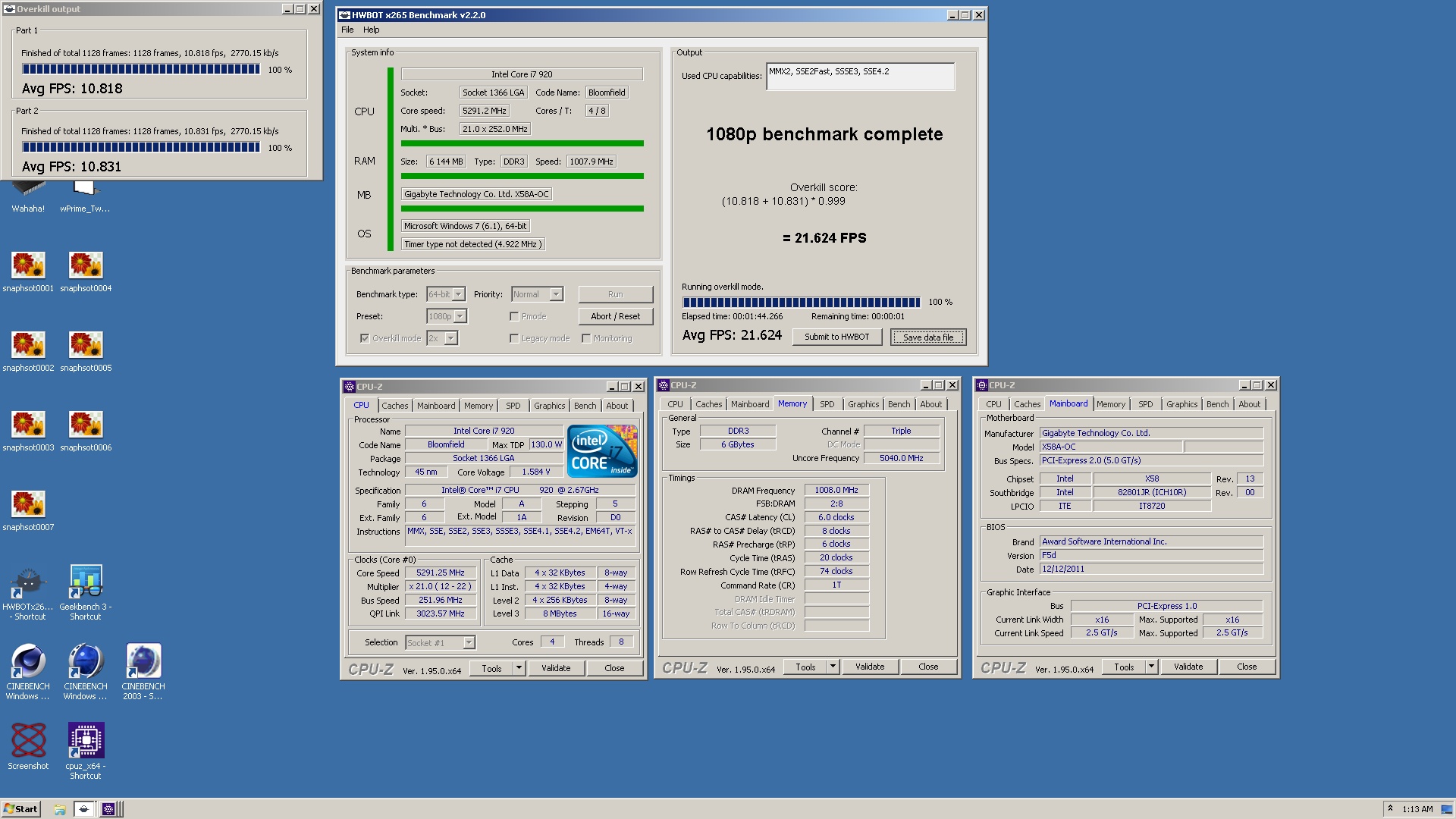Click DRAM Frequency 1008.0 MHz value
This screenshot has height=819, width=1456.
tap(836, 490)
